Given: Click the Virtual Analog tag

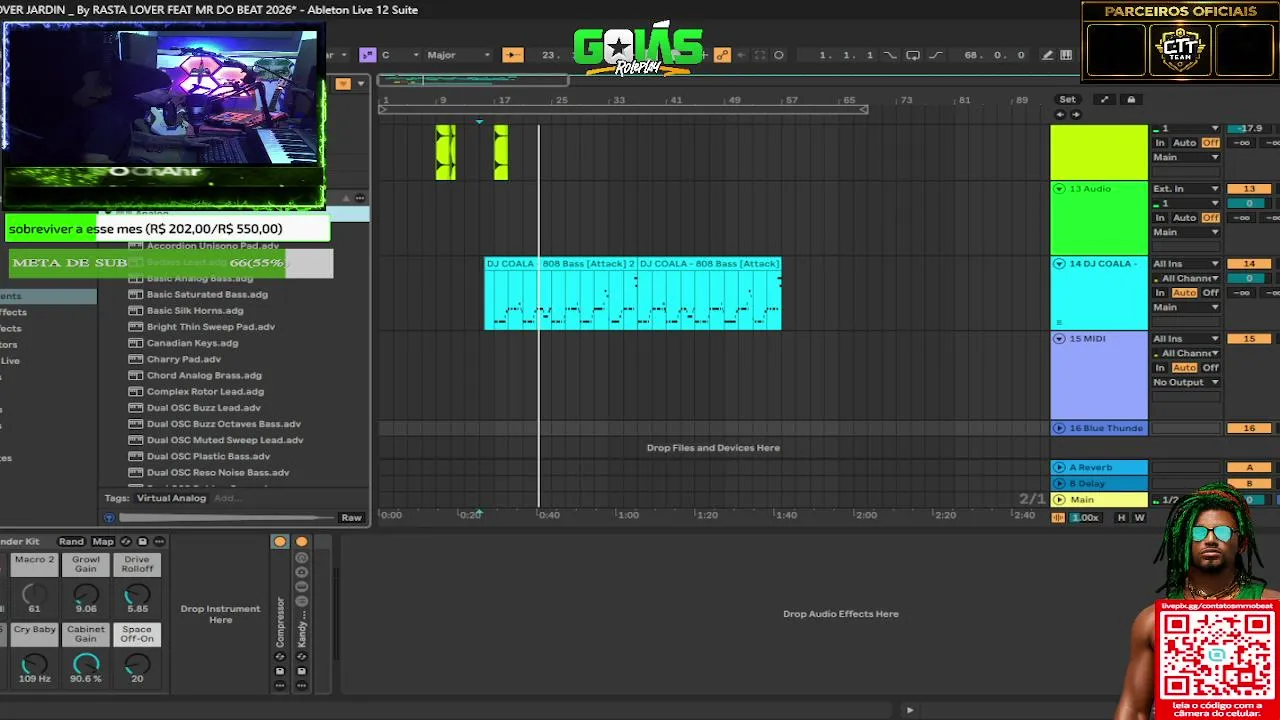Looking at the screenshot, I should 171,498.
